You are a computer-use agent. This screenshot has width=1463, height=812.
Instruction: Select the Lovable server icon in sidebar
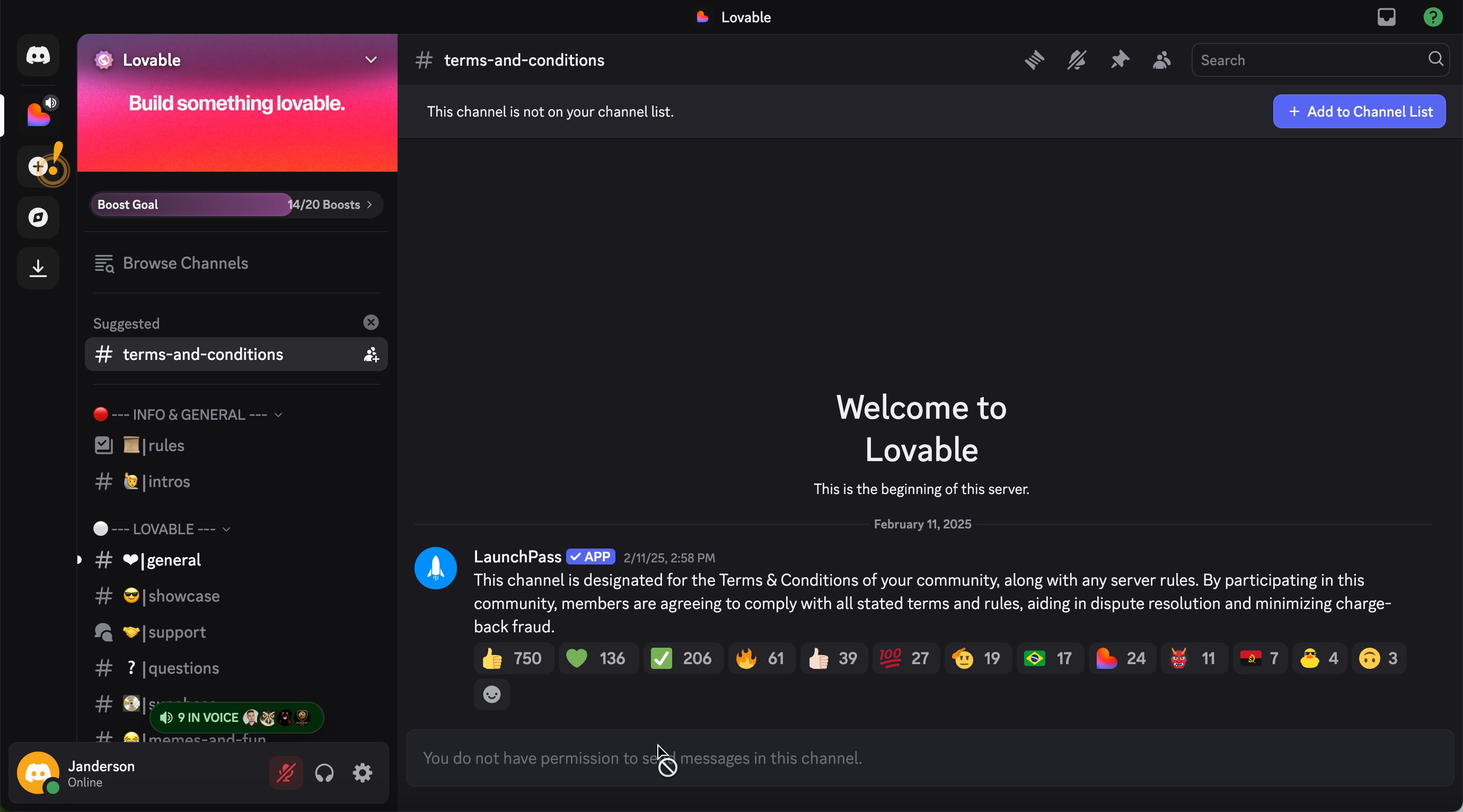coord(38,114)
